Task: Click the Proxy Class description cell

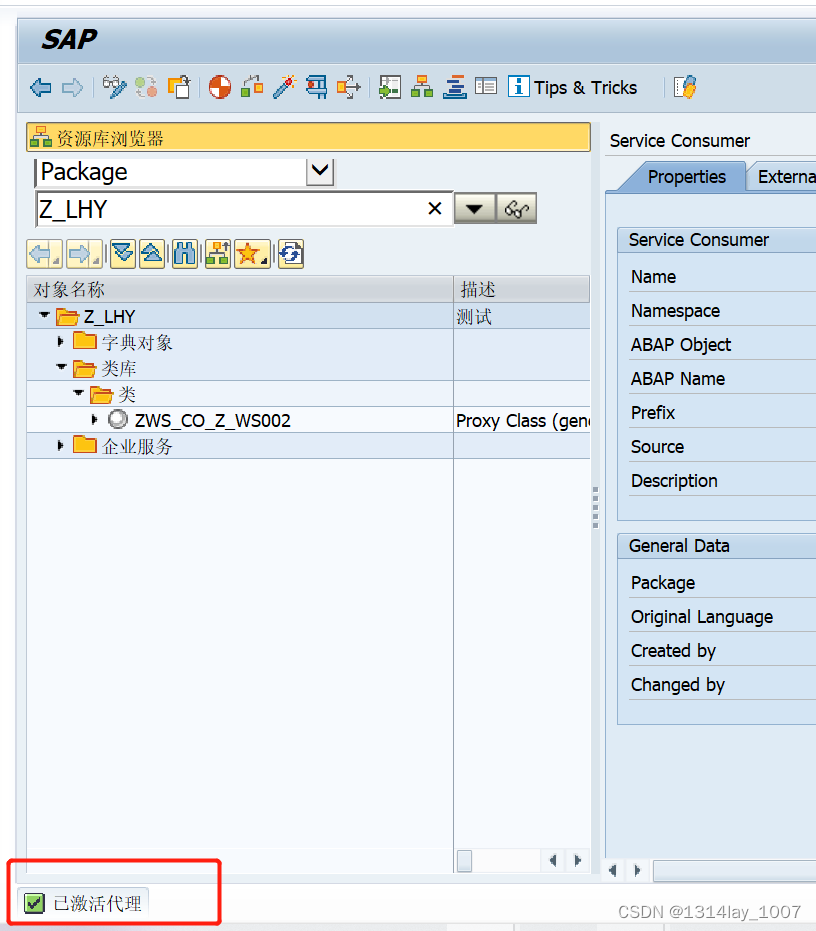Action: 522,420
